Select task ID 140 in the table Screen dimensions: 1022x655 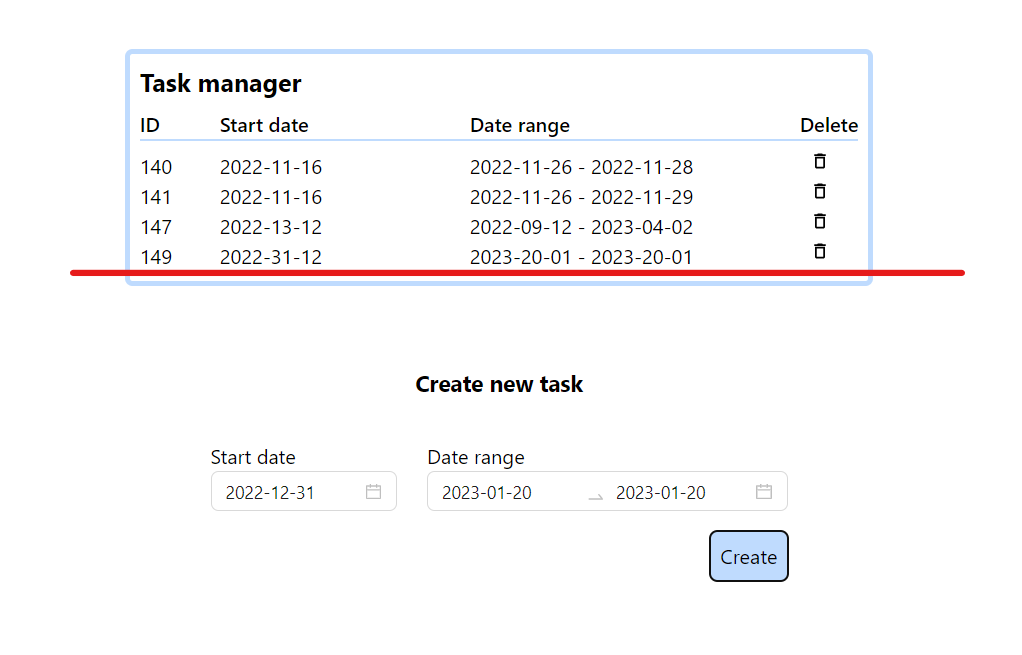click(x=156, y=167)
